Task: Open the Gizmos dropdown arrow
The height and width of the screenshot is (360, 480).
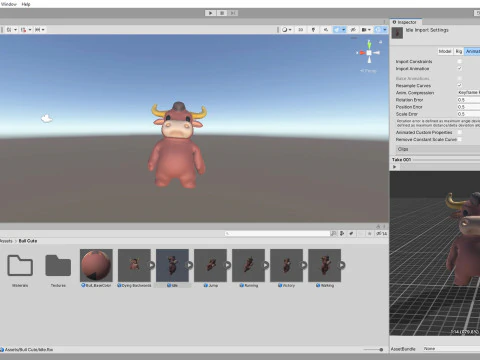Action: pyautogui.click(x=385, y=30)
